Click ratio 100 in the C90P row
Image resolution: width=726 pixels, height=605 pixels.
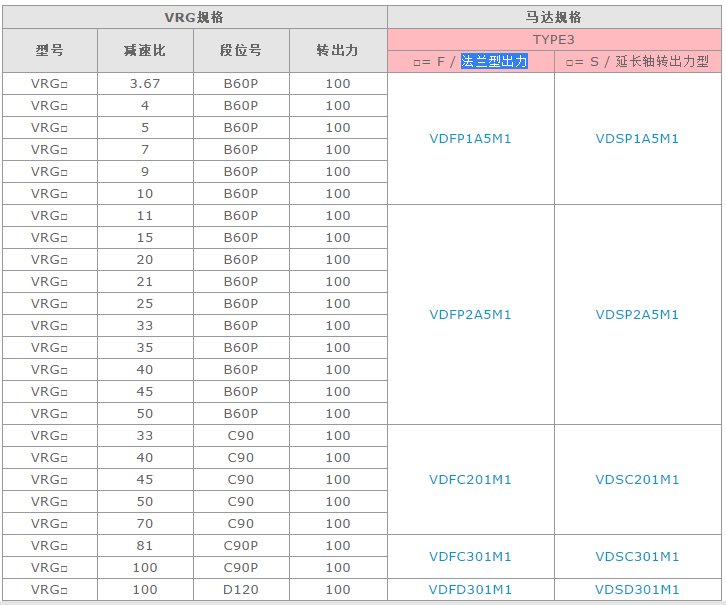click(x=145, y=567)
